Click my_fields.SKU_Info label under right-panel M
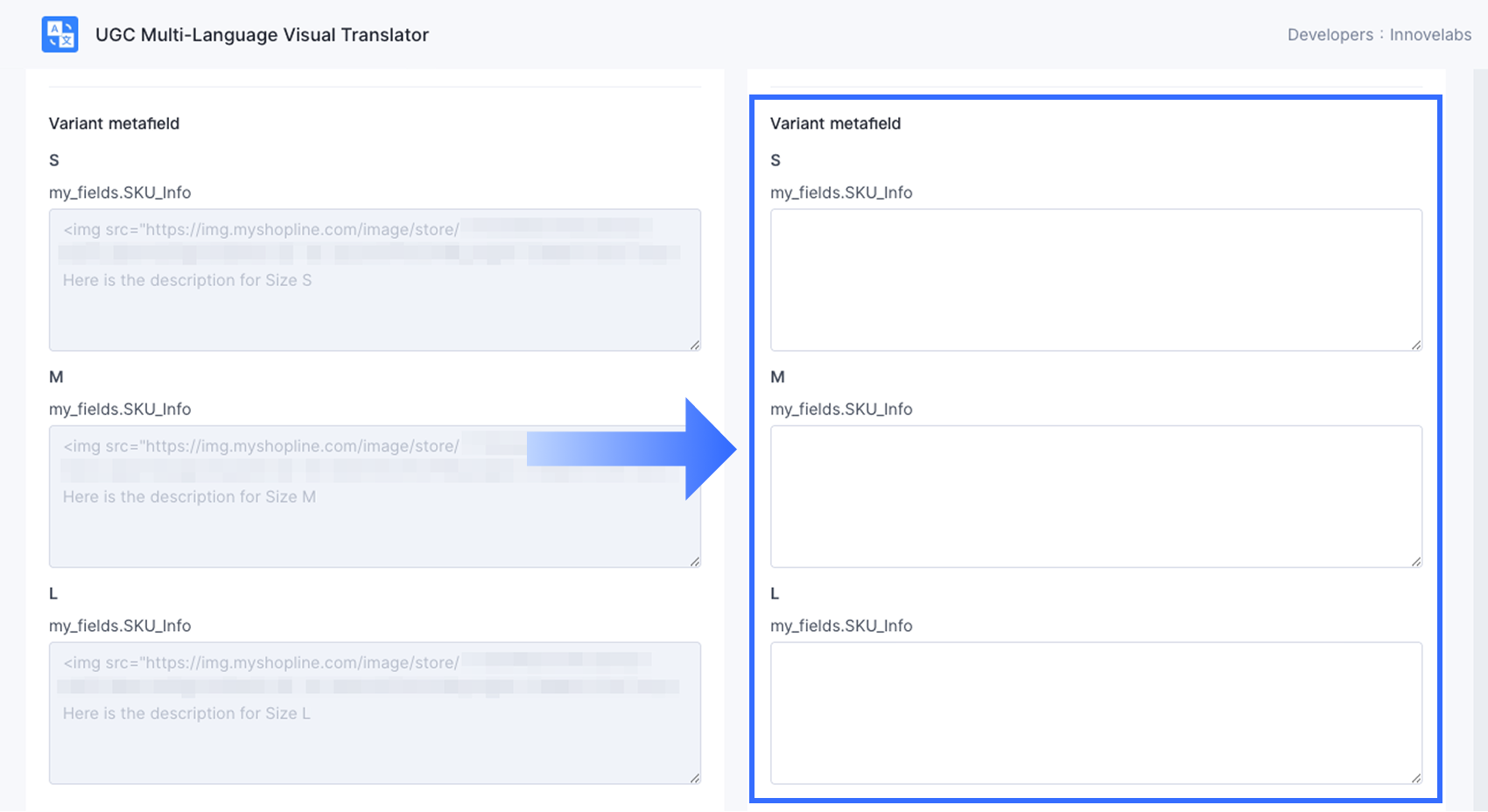The height and width of the screenshot is (812, 1488). tap(841, 409)
